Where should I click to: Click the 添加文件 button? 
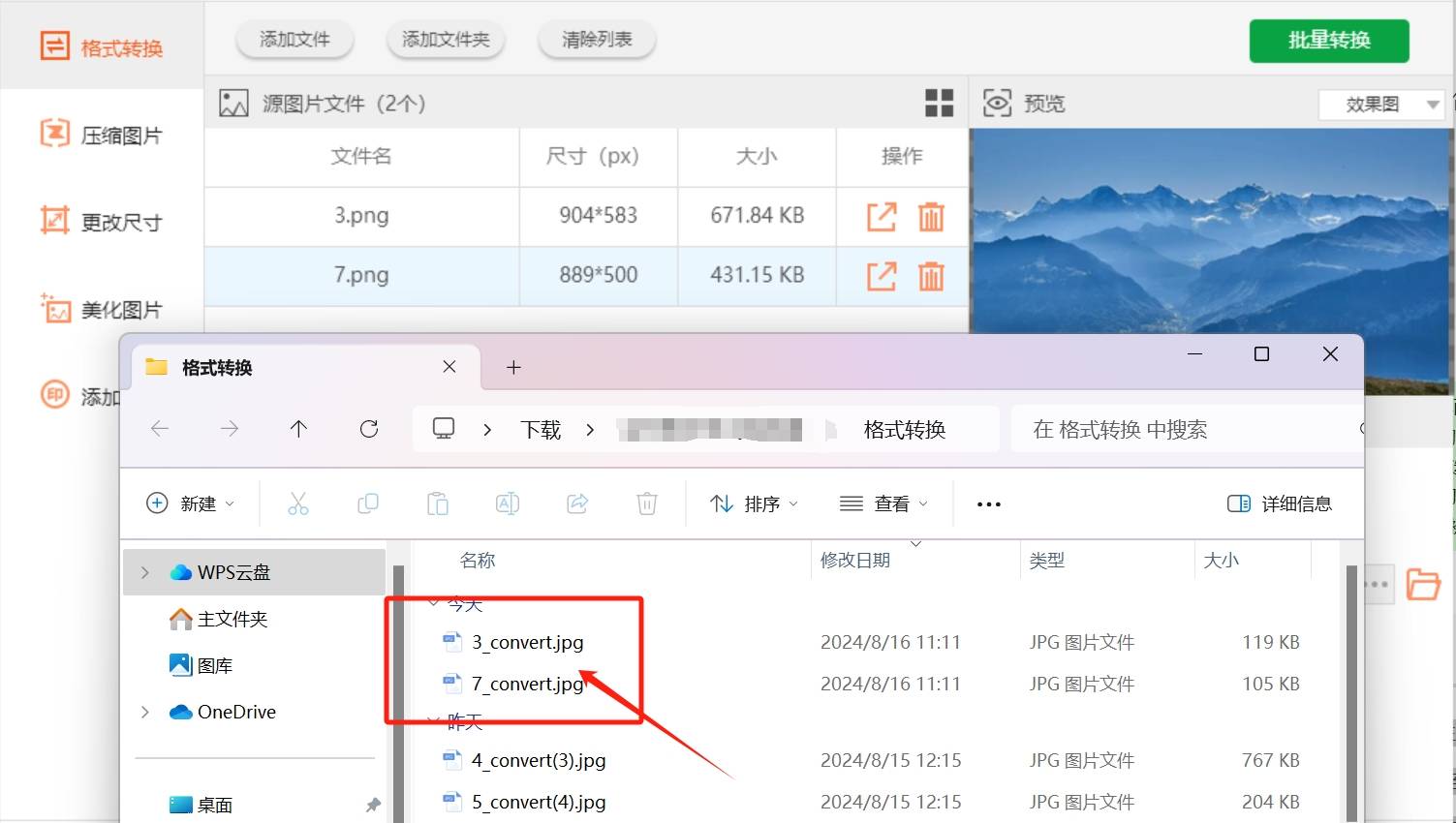point(294,40)
